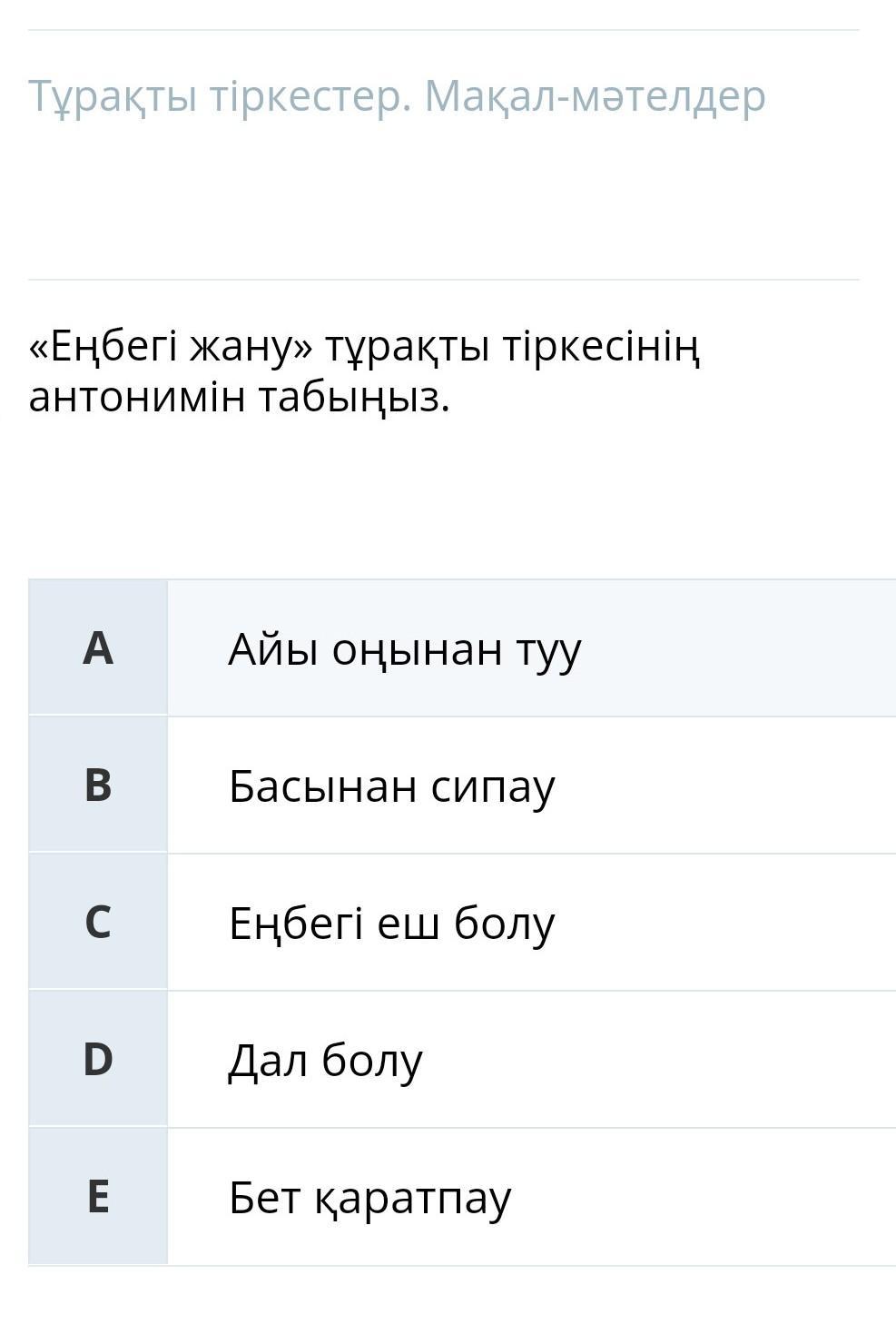Select answer option C letter cell
Viewport: 896px width, 1334px height.
pyautogui.click(x=98, y=922)
